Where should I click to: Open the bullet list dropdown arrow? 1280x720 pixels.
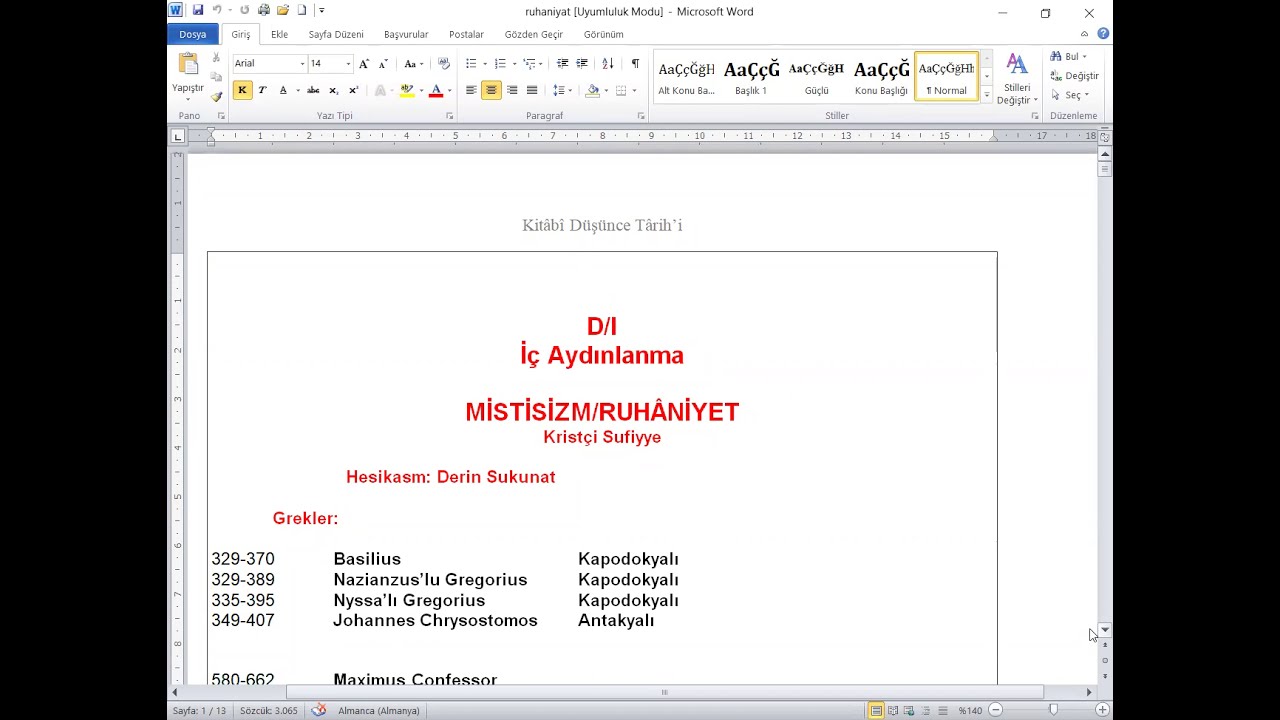click(x=485, y=64)
